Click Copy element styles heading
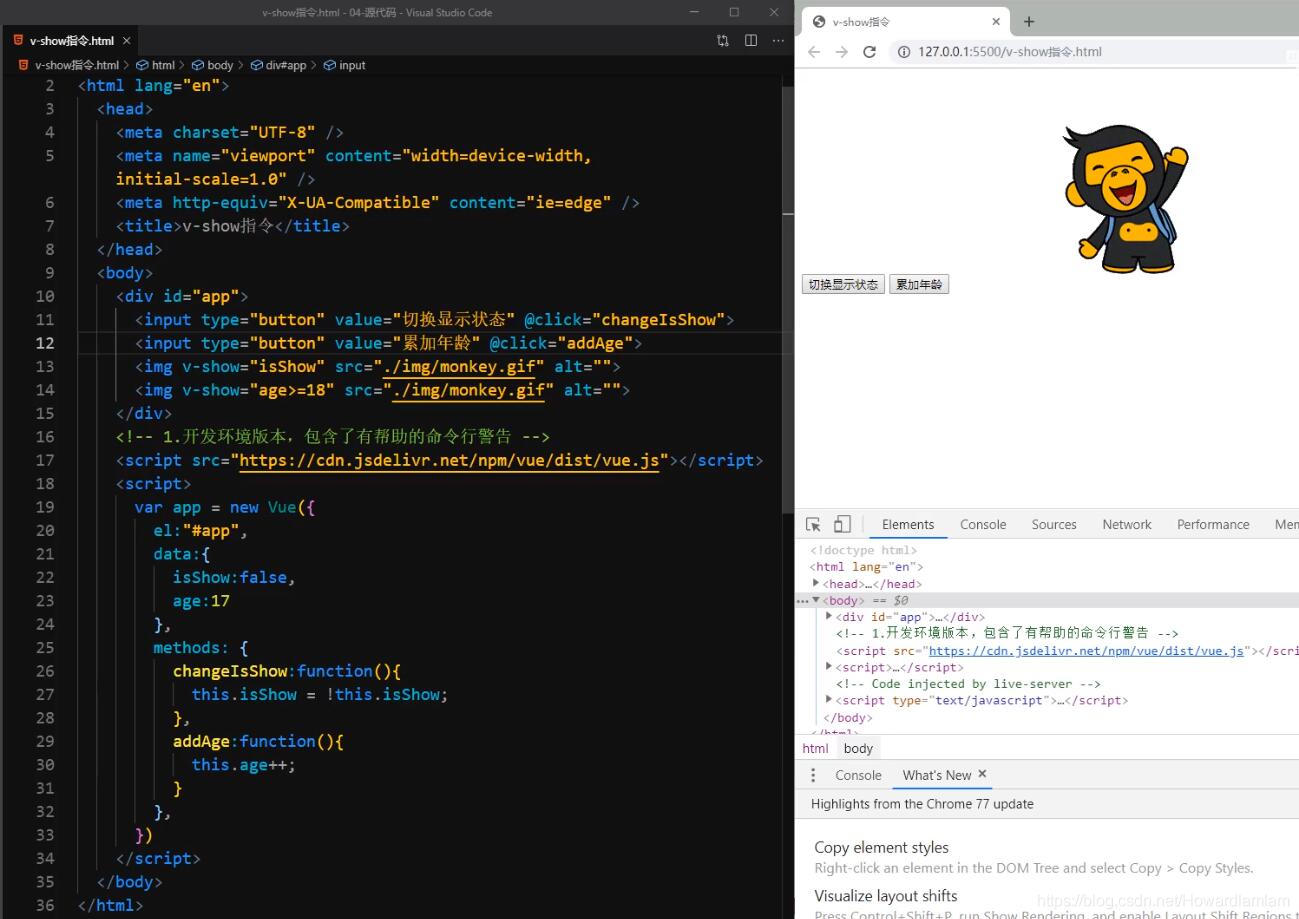The width and height of the screenshot is (1299, 919). coord(881,847)
